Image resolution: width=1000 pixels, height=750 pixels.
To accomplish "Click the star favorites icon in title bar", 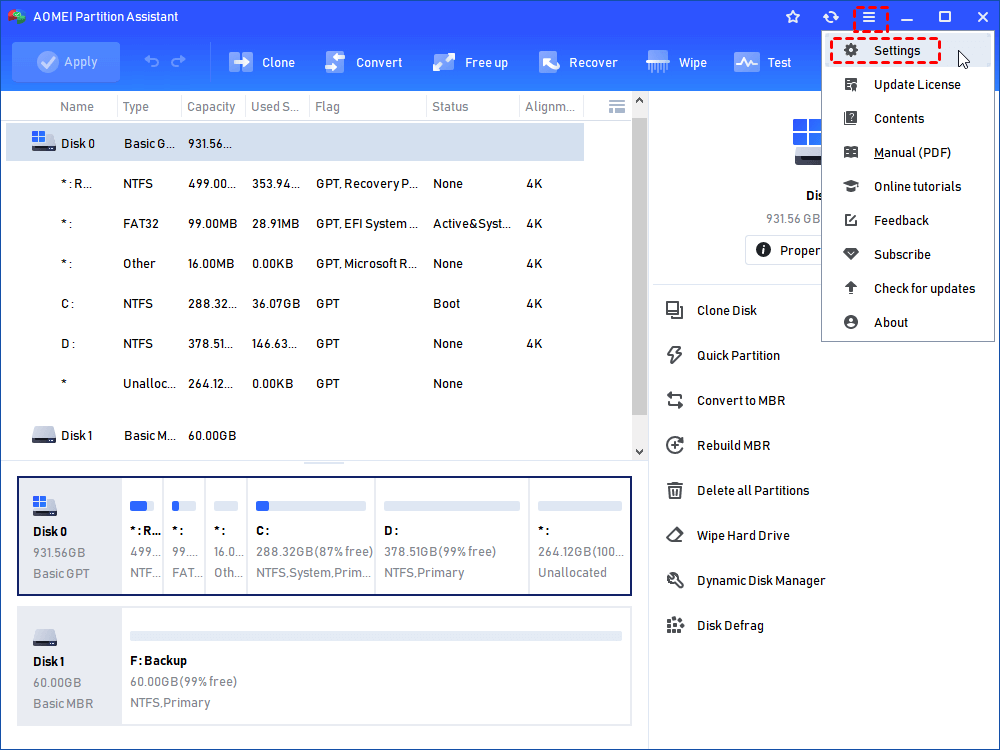I will [x=793, y=17].
